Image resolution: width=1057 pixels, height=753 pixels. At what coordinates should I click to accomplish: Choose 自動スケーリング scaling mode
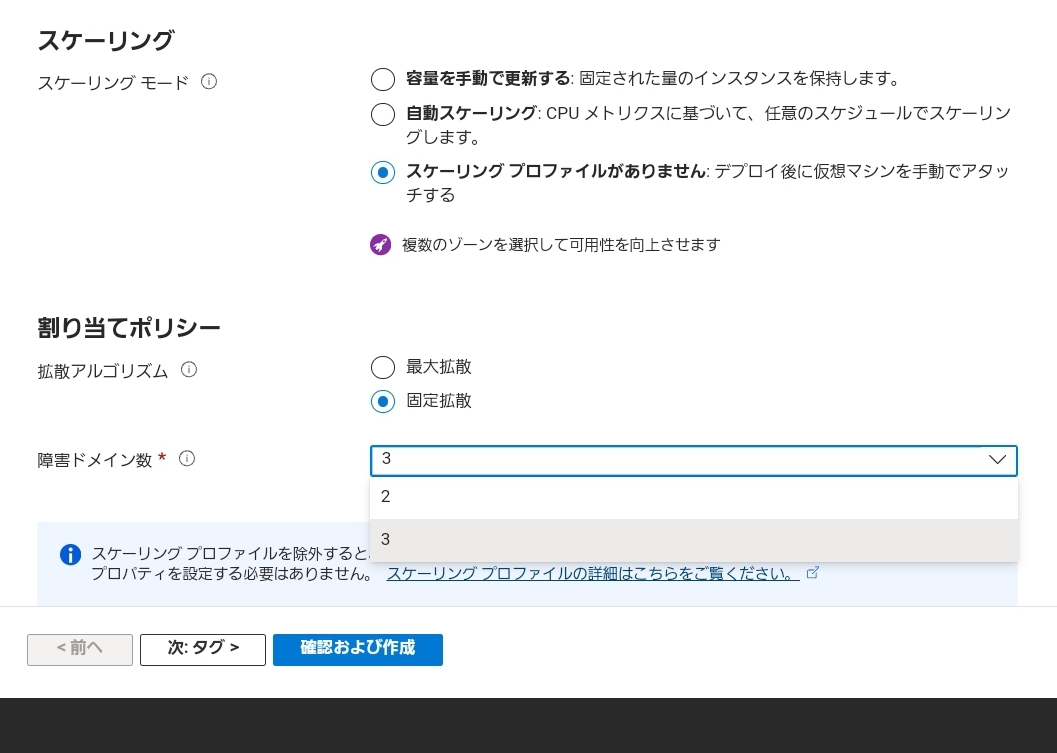tap(383, 114)
